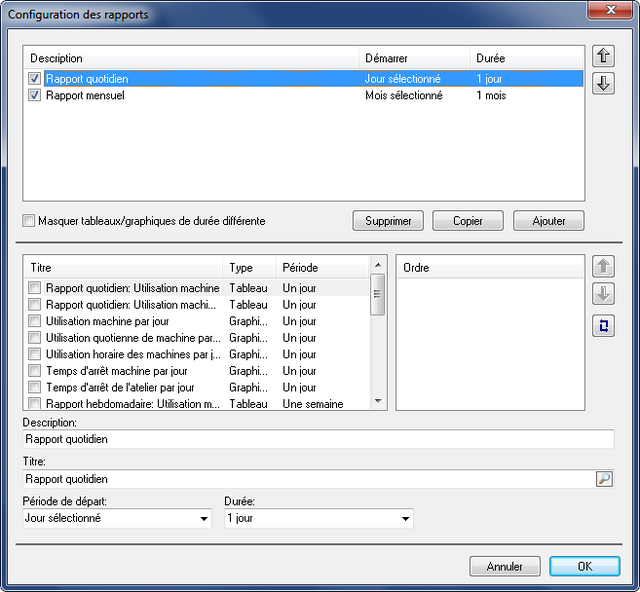Click the Durée column header in the top list
This screenshot has width=640, height=592.
click(527, 58)
